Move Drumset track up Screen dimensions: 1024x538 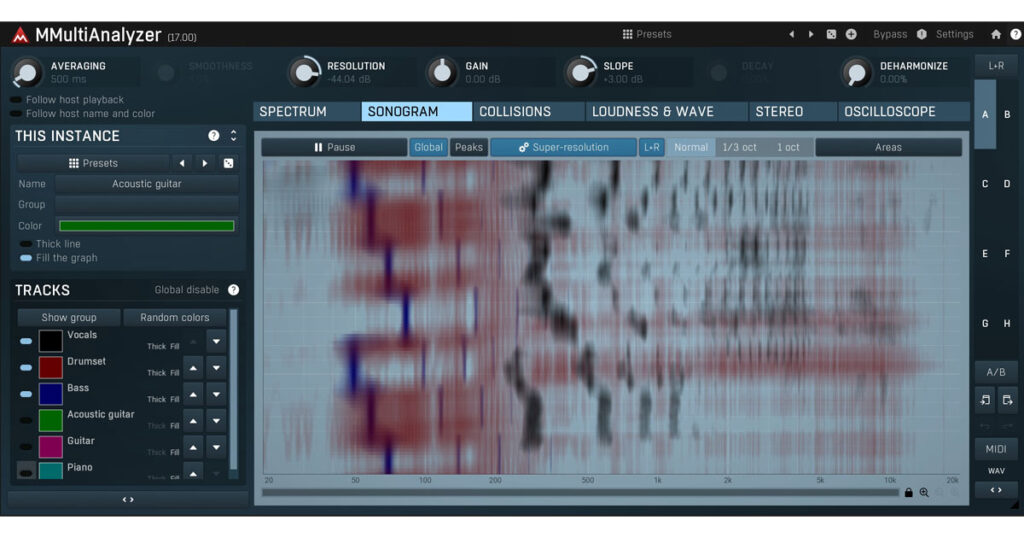tap(193, 368)
